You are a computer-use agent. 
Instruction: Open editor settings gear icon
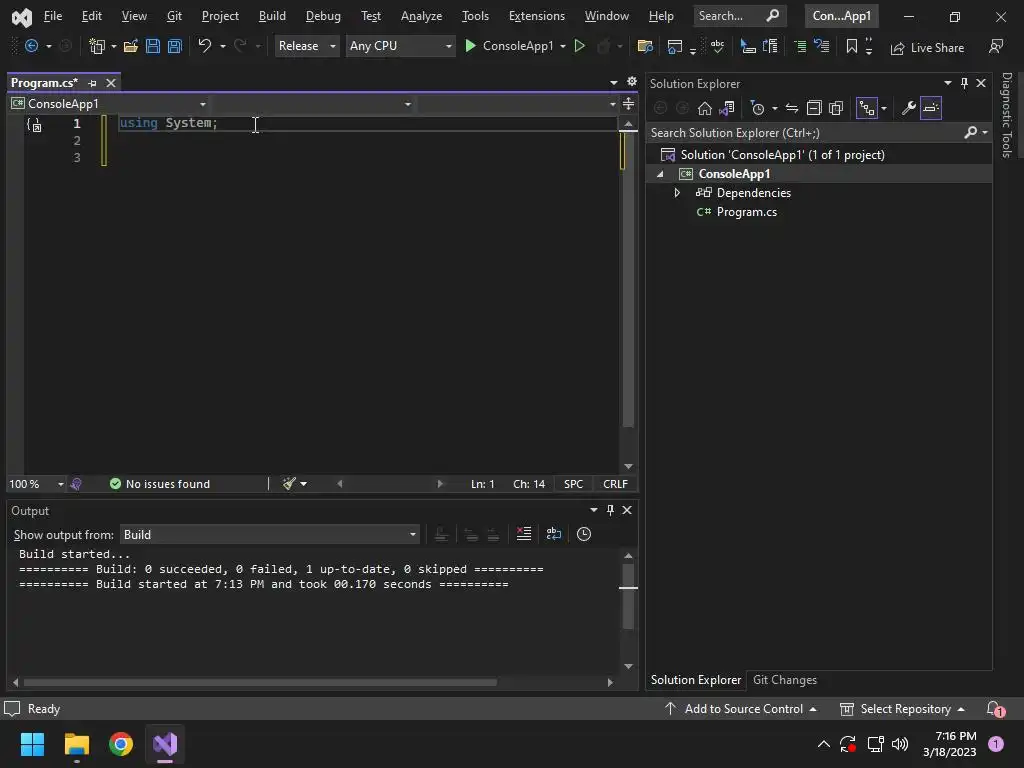point(632,82)
